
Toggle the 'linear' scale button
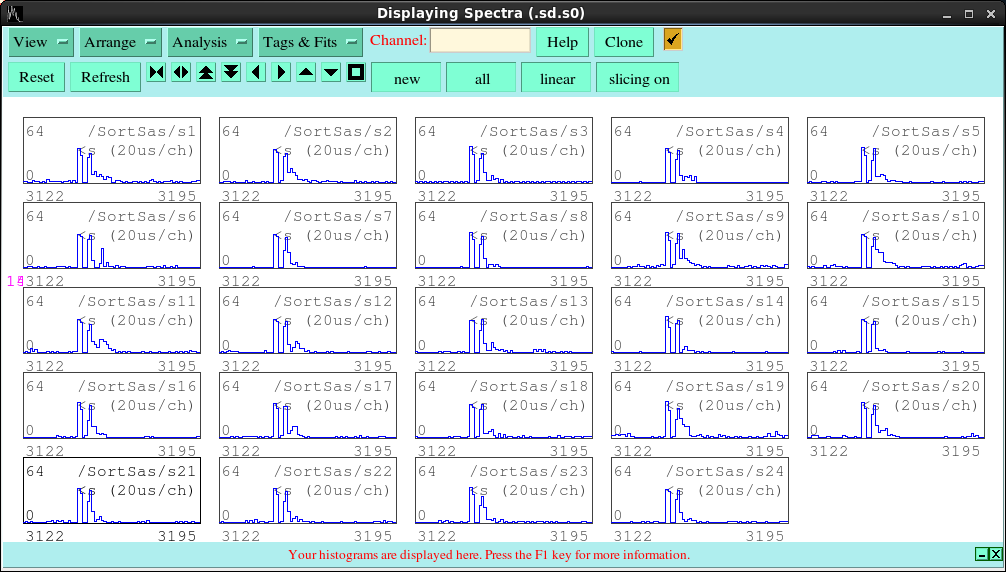tap(557, 78)
